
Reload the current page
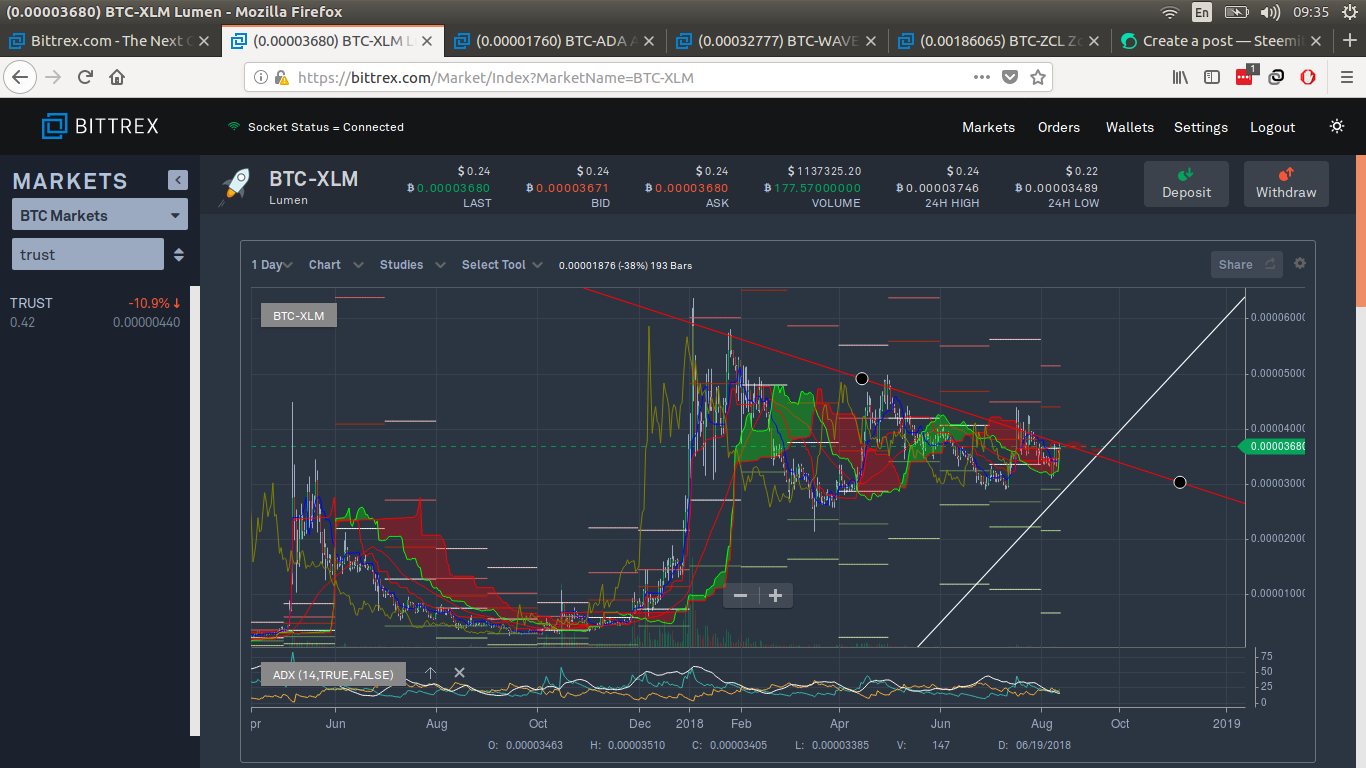tap(85, 77)
